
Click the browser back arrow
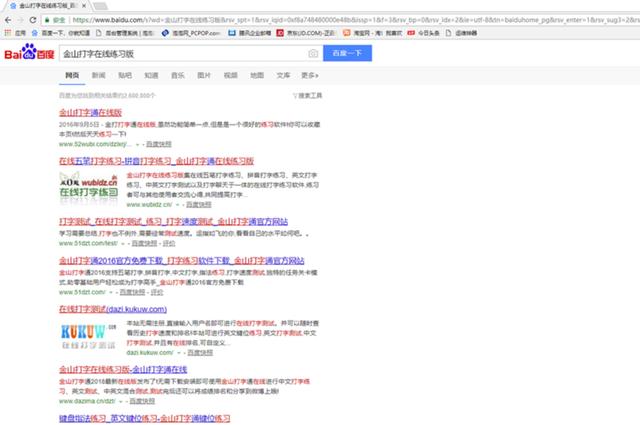click(x=9, y=19)
